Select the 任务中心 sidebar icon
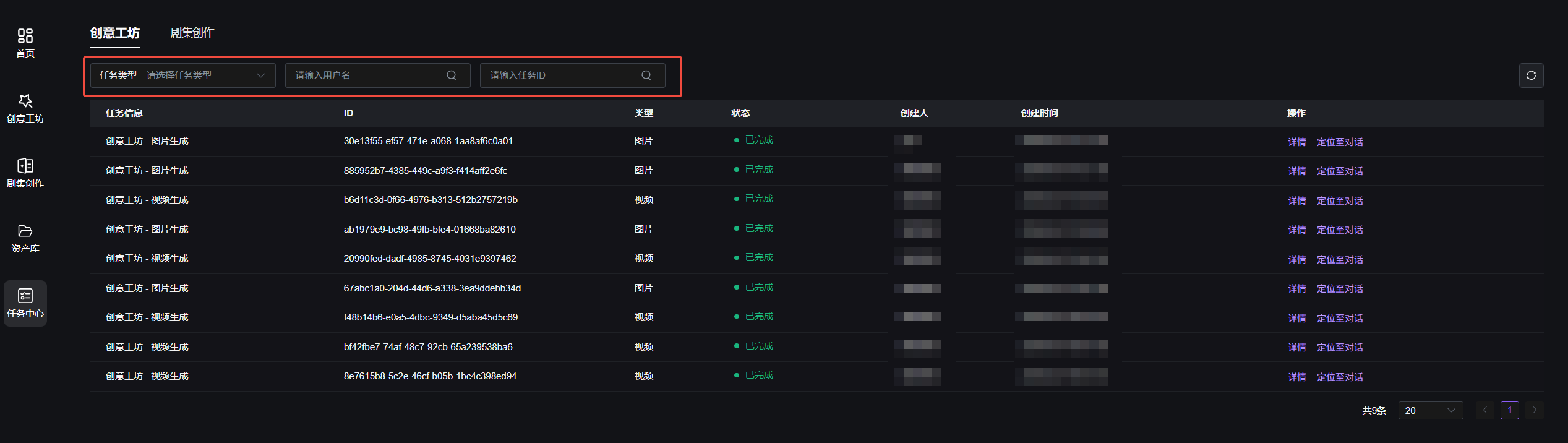This screenshot has width=1568, height=443. coord(25,296)
